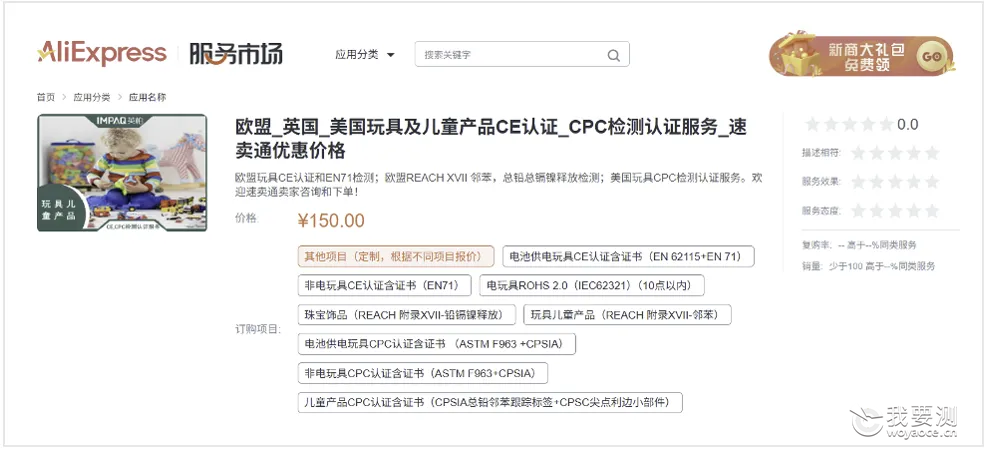Viewport: 987px width, 450px height.
Task: Click the first star of 描述相符 rating
Action: tap(857, 153)
